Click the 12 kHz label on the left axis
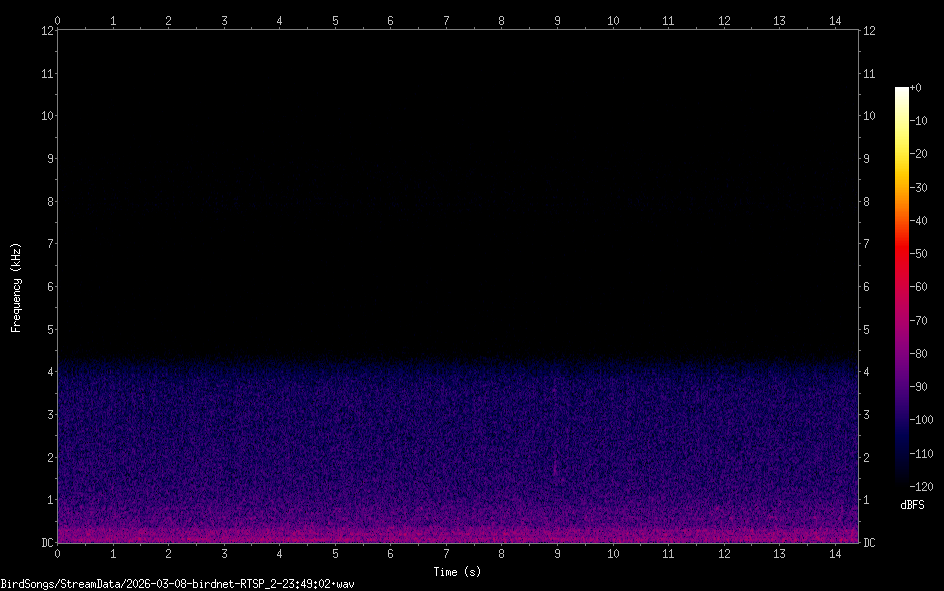This screenshot has height=591, width=944. 45,30
